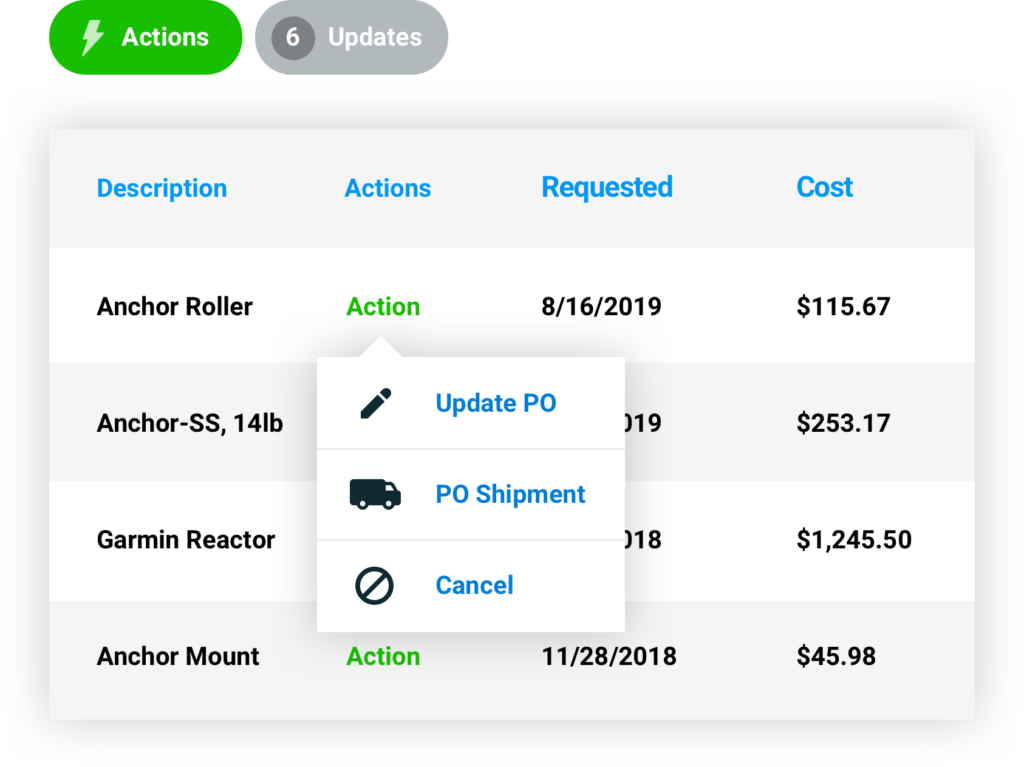Sort by Description column header

[x=162, y=189]
